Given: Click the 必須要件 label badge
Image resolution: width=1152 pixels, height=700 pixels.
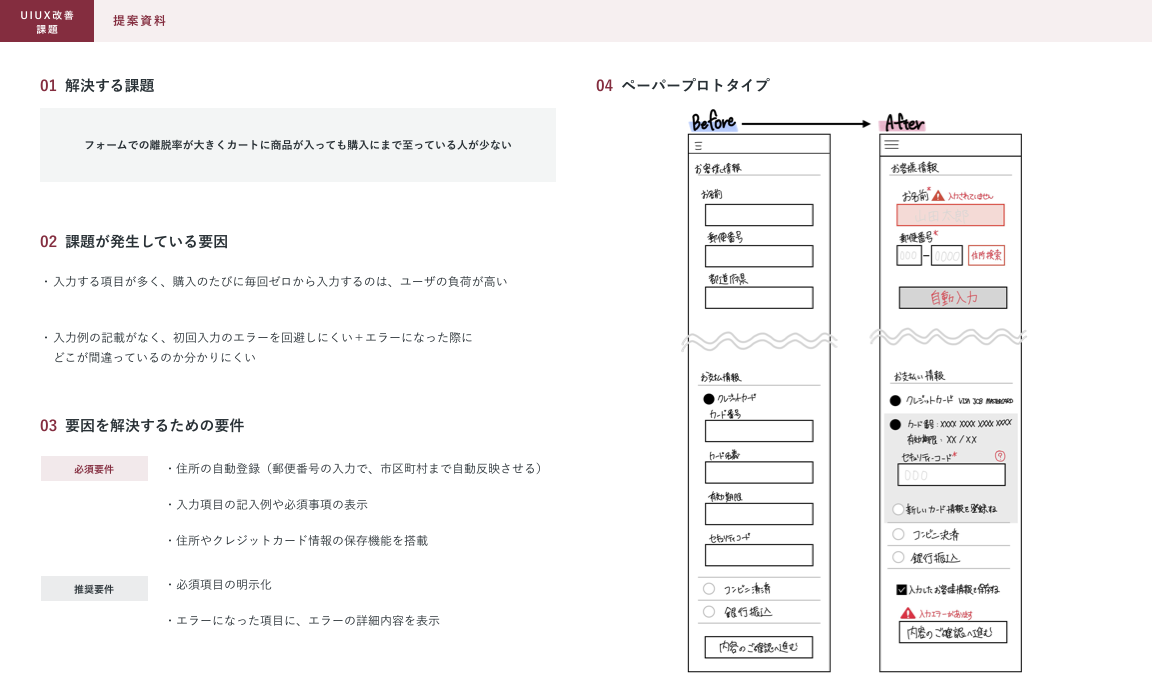Looking at the screenshot, I should pos(94,469).
